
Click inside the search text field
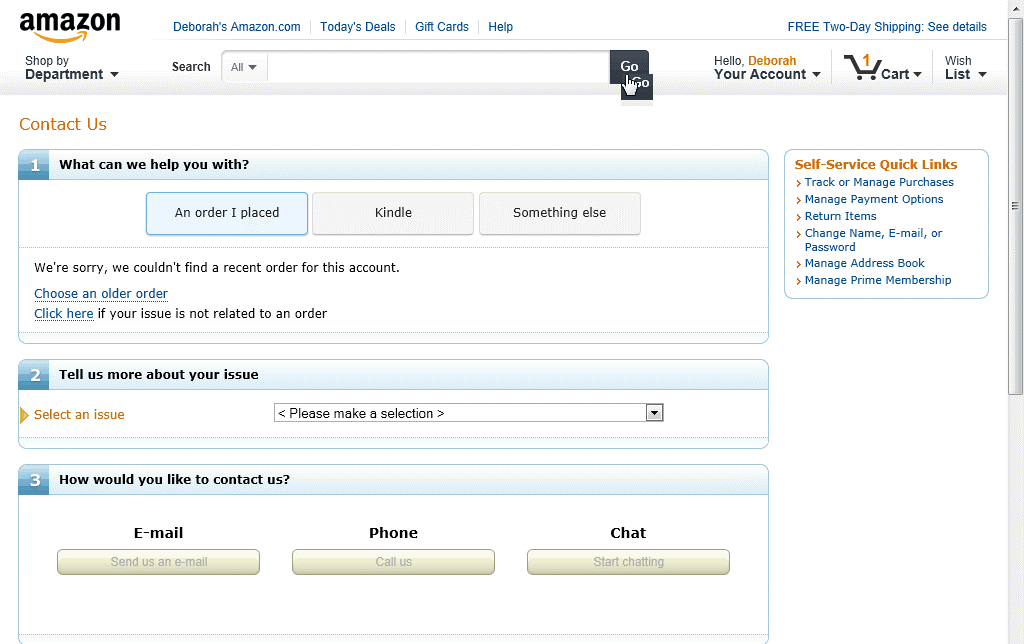tap(438, 67)
